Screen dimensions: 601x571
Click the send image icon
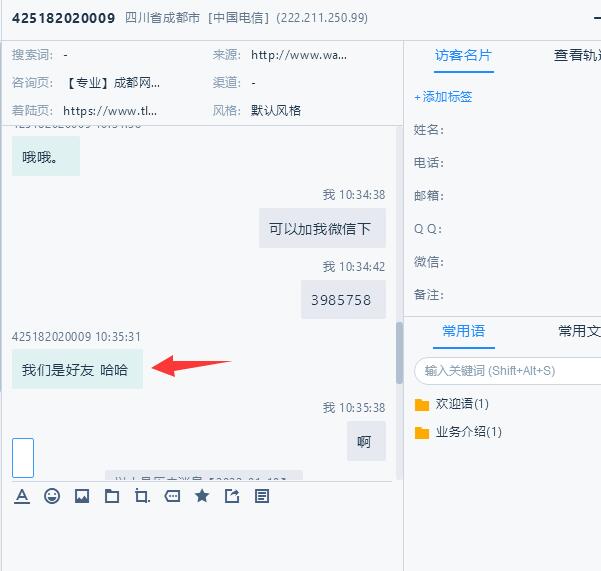coord(82,496)
